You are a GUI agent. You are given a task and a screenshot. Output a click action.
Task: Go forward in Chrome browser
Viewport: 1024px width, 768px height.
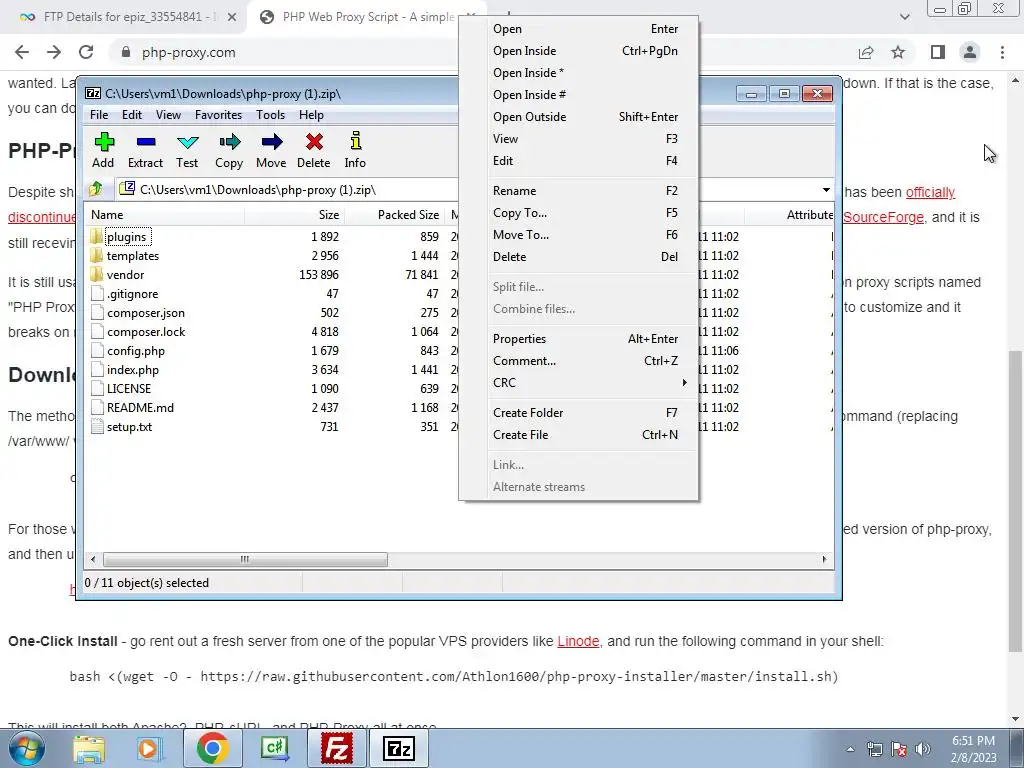pyautogui.click(x=54, y=52)
